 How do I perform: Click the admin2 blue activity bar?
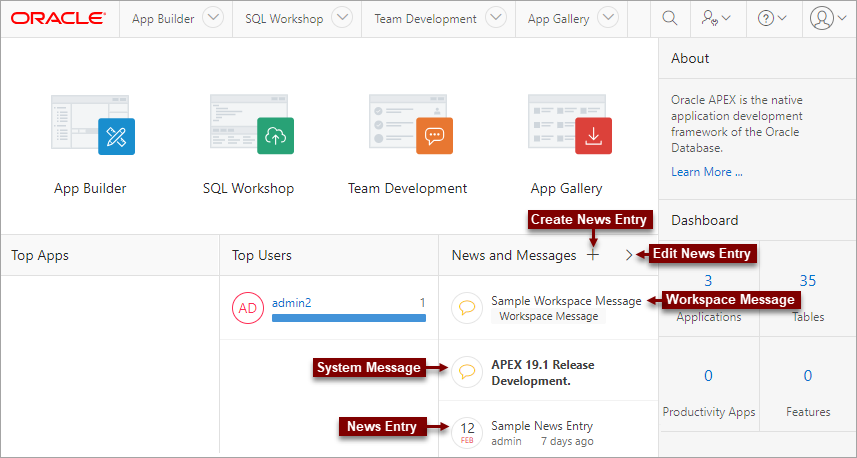pos(349,318)
